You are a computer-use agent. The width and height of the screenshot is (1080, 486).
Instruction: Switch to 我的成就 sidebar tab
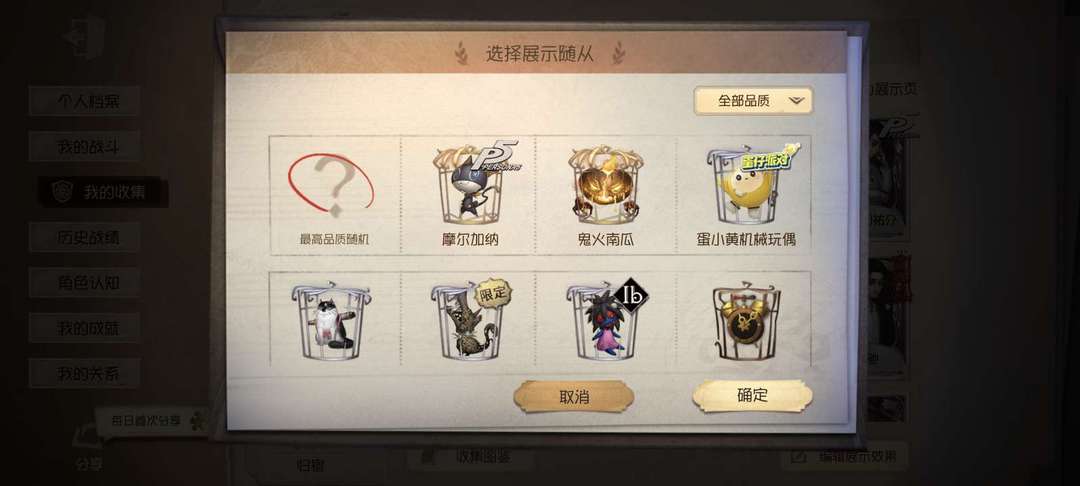point(85,328)
